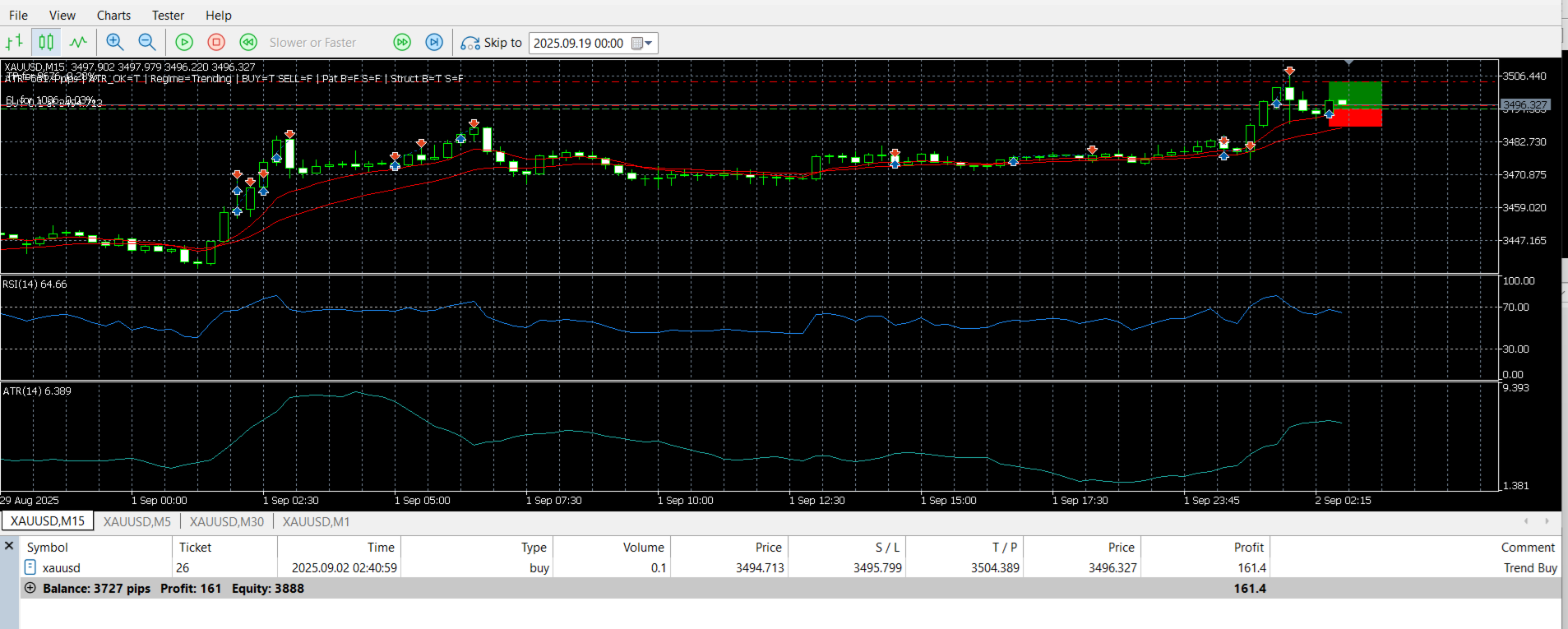Click the ATR(14) 6.389 indicator label
The height and width of the screenshot is (629, 1568).
tap(37, 391)
